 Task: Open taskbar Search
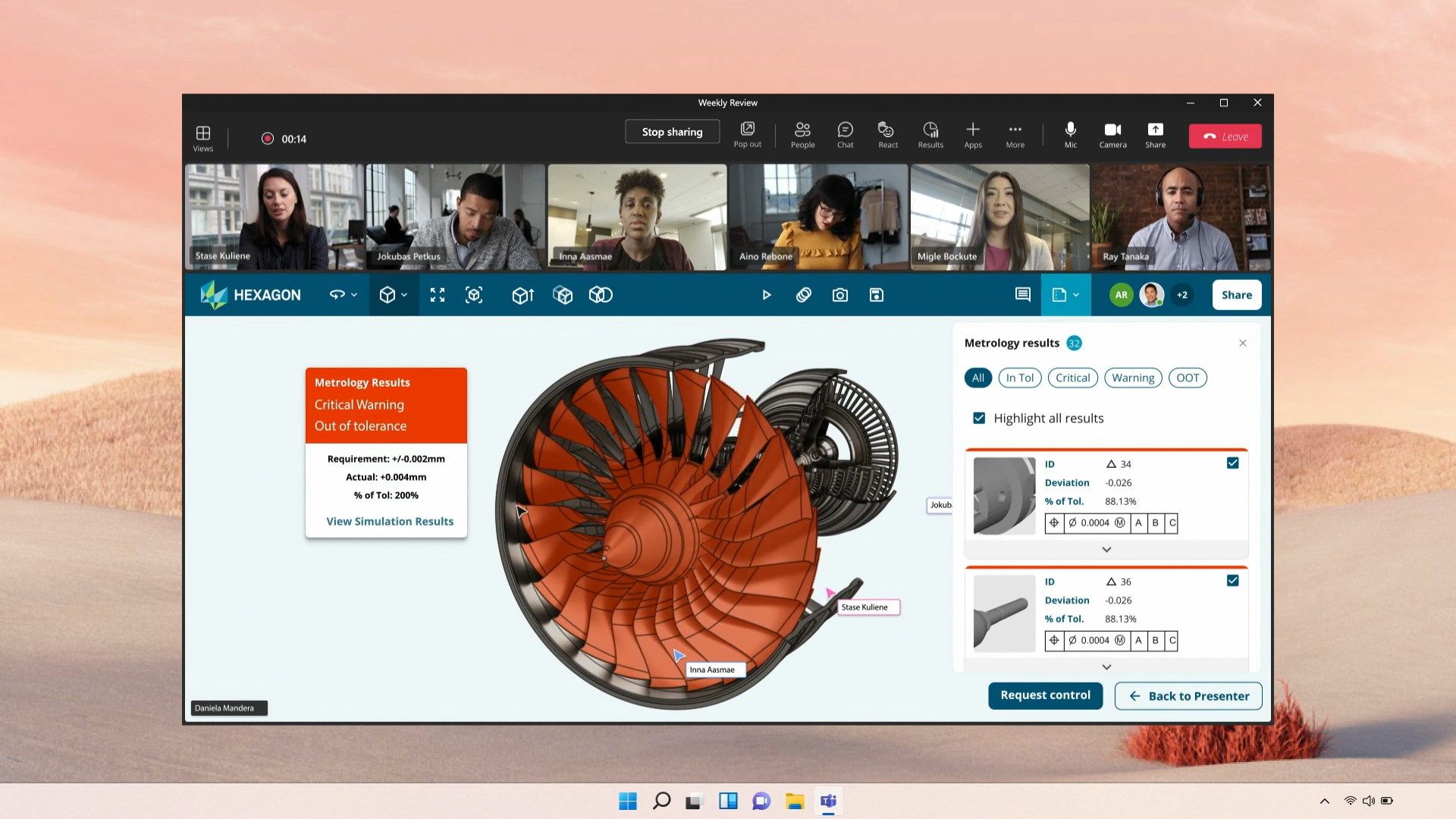pyautogui.click(x=661, y=801)
